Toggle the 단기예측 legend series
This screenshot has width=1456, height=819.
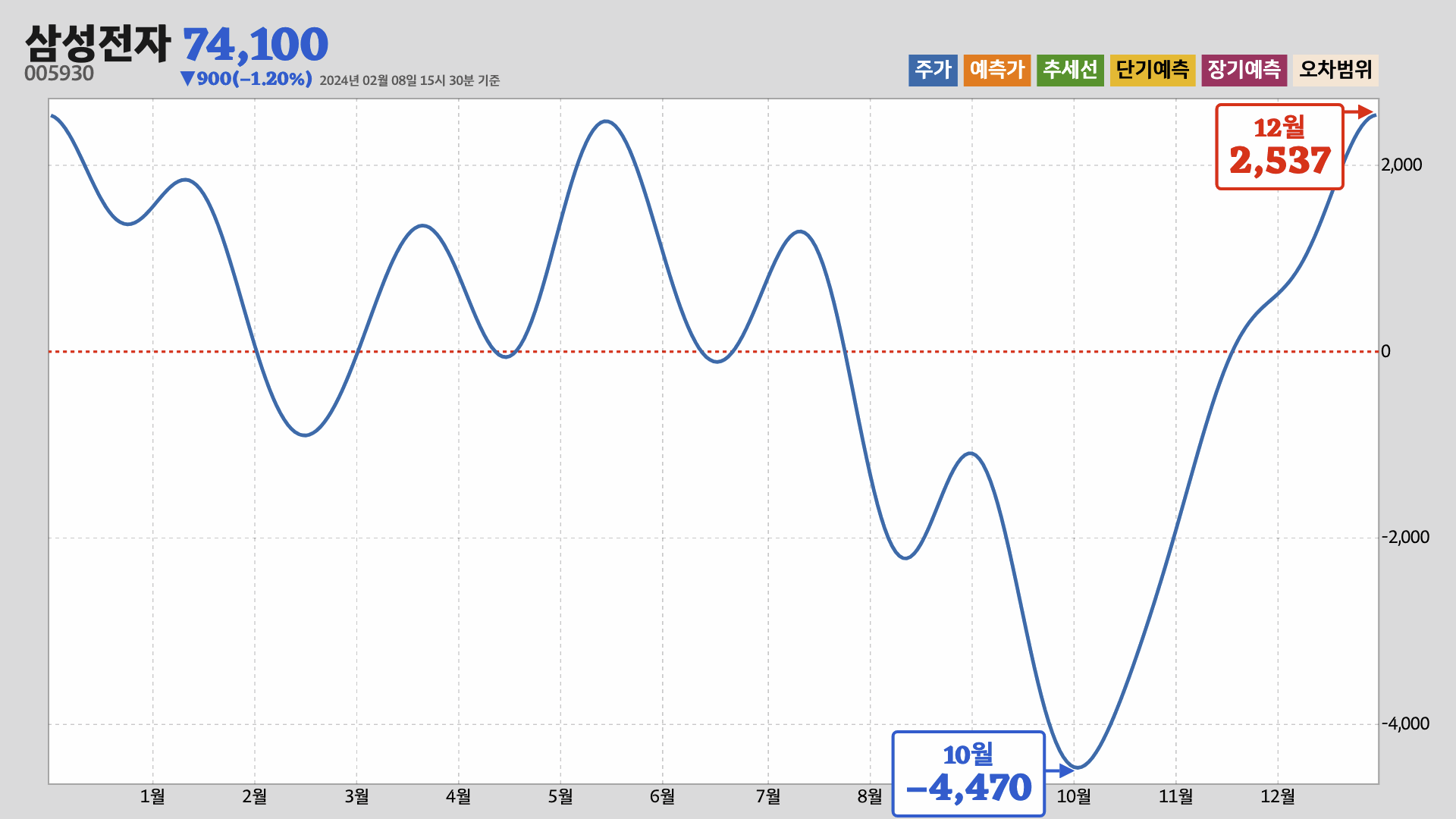pos(1153,71)
